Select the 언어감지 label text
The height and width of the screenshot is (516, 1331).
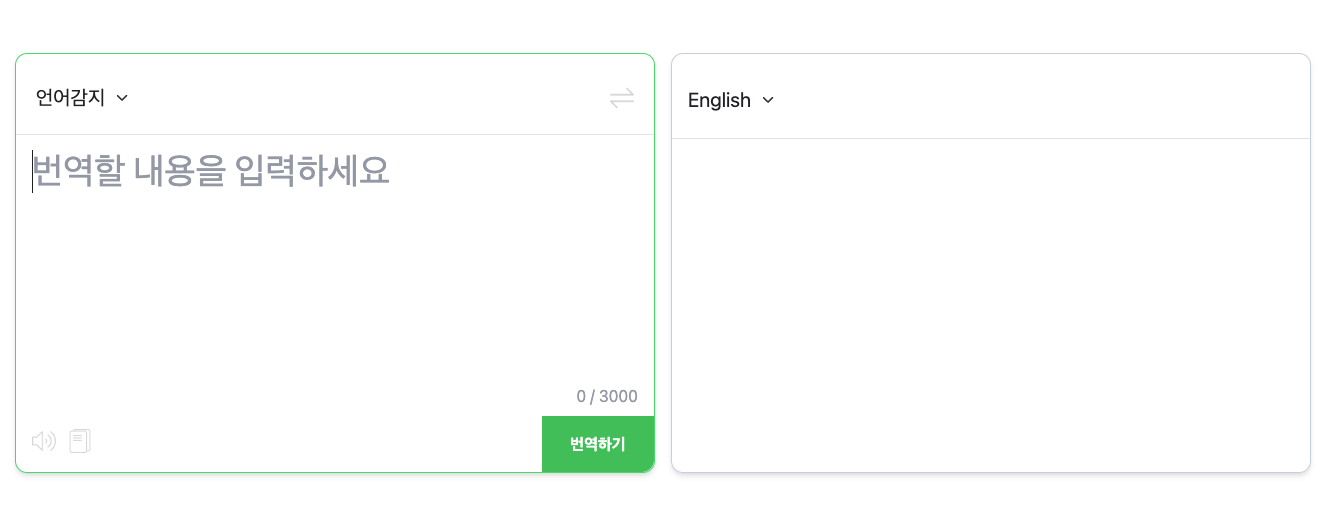70,97
